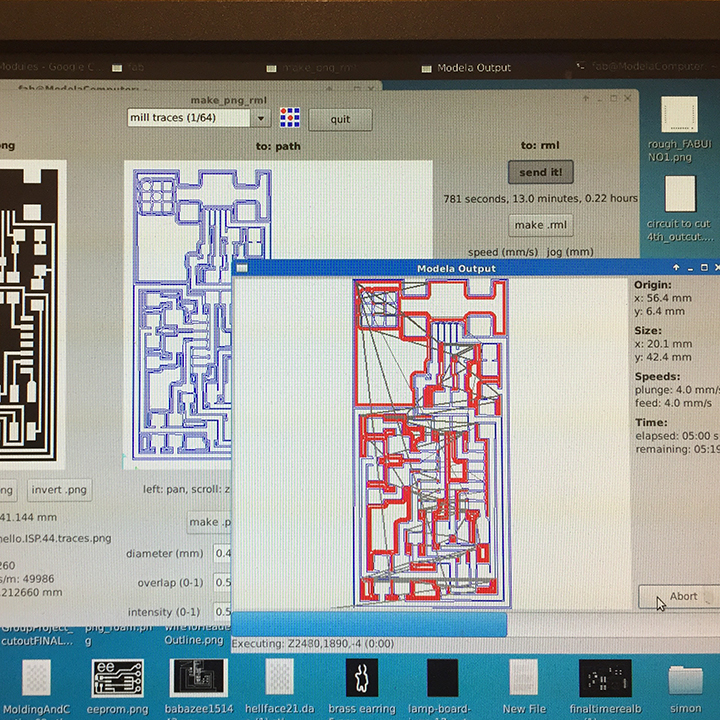Switch to fab@ModelaComputer taskbar item
720x720 pixels.
coord(643,67)
